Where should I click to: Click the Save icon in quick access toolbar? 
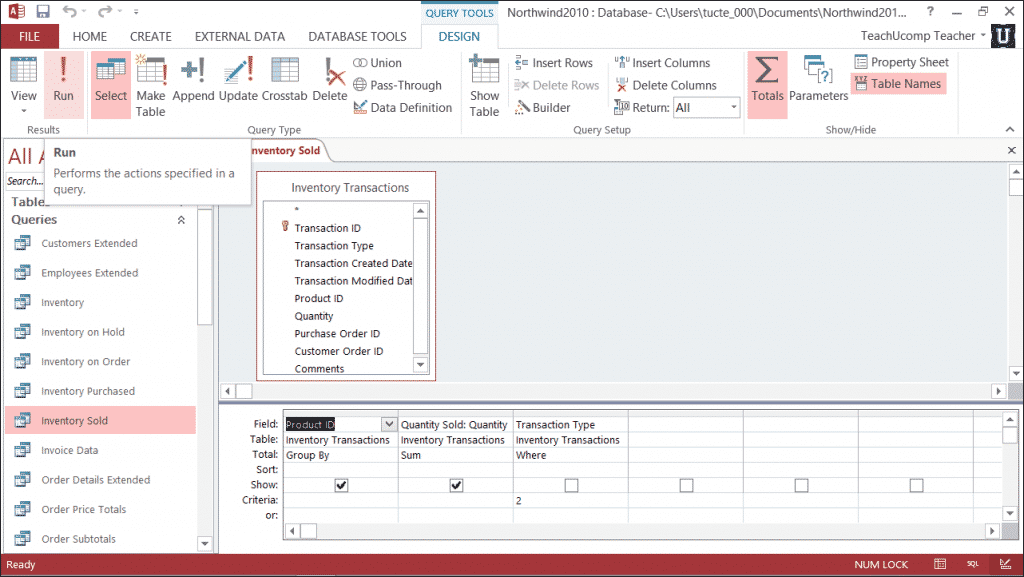[x=42, y=11]
